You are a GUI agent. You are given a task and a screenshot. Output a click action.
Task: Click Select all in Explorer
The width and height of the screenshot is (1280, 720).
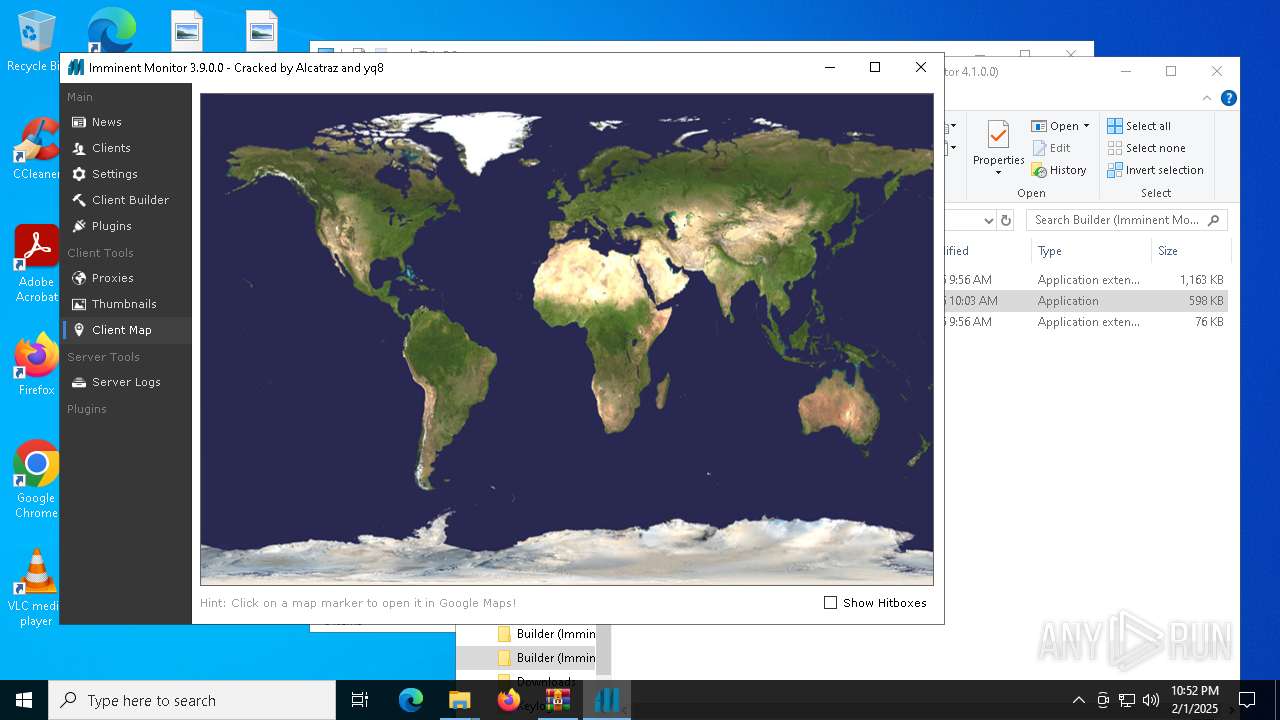[1139, 126]
